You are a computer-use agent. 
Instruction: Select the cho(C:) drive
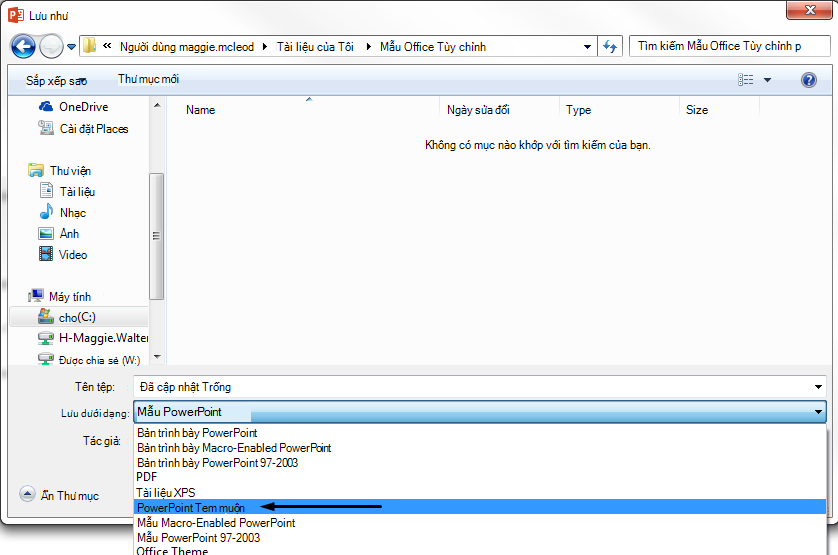pos(79,317)
